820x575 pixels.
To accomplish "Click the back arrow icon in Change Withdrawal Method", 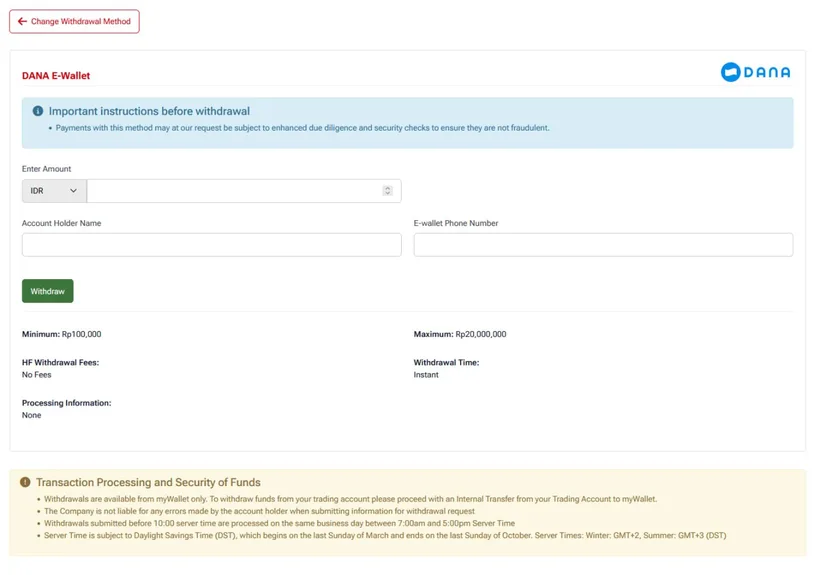I will coord(22,21).
